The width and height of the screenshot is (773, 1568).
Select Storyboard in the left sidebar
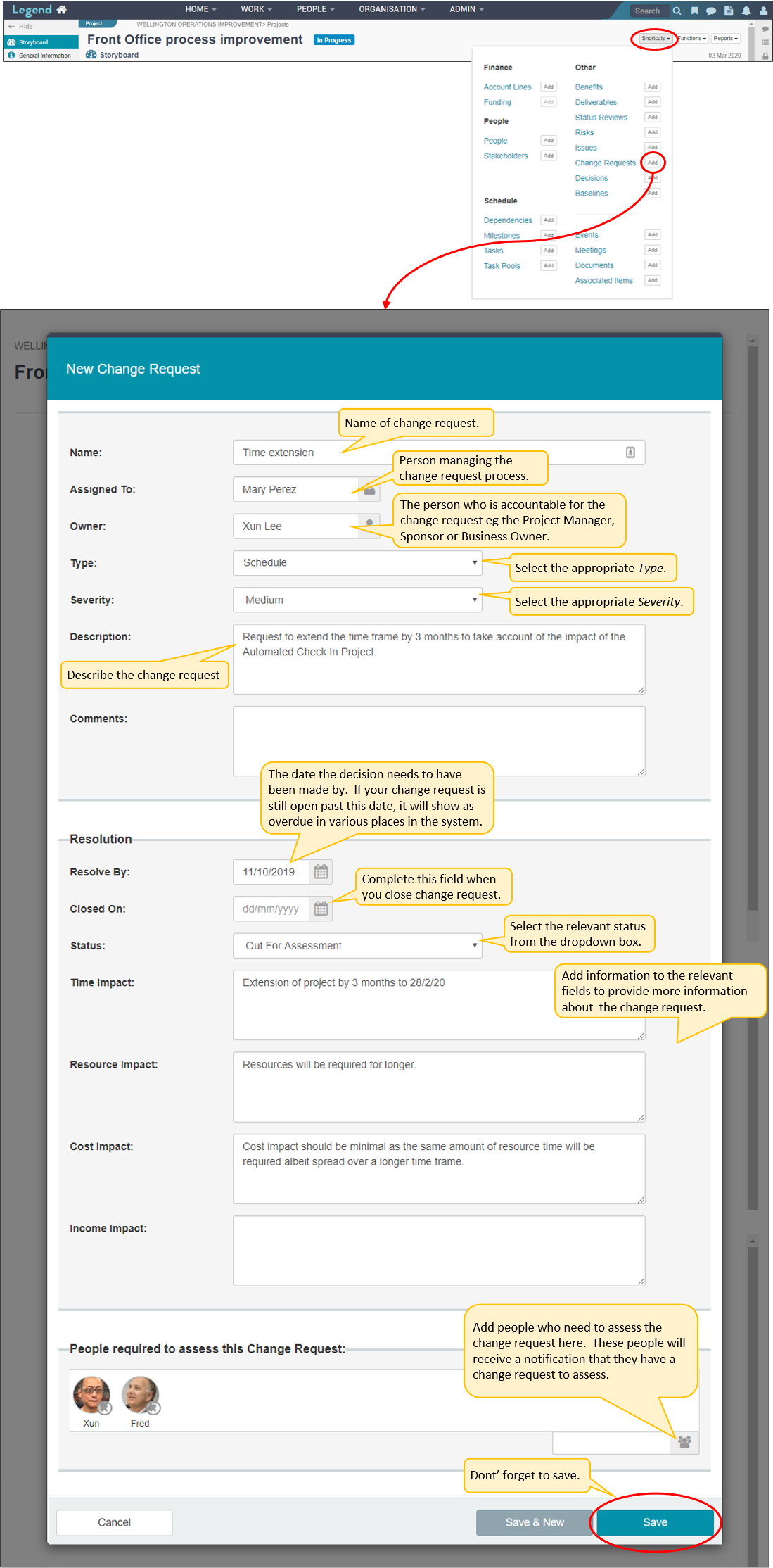[x=41, y=42]
